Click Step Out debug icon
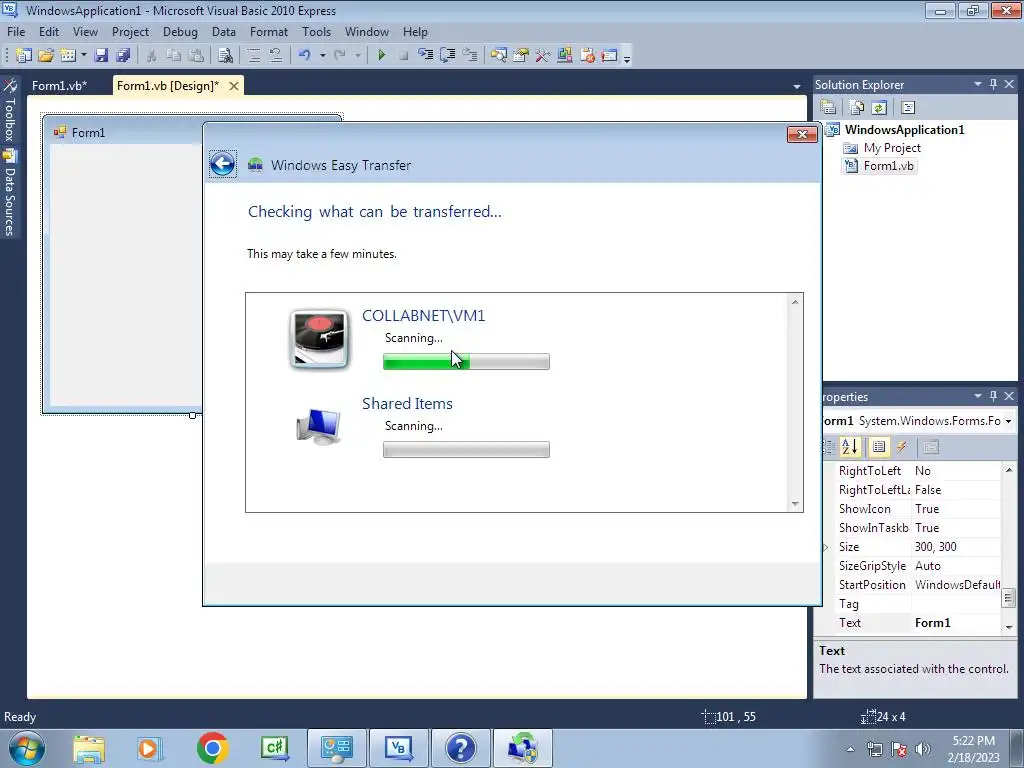This screenshot has width=1024, height=768. tap(470, 56)
